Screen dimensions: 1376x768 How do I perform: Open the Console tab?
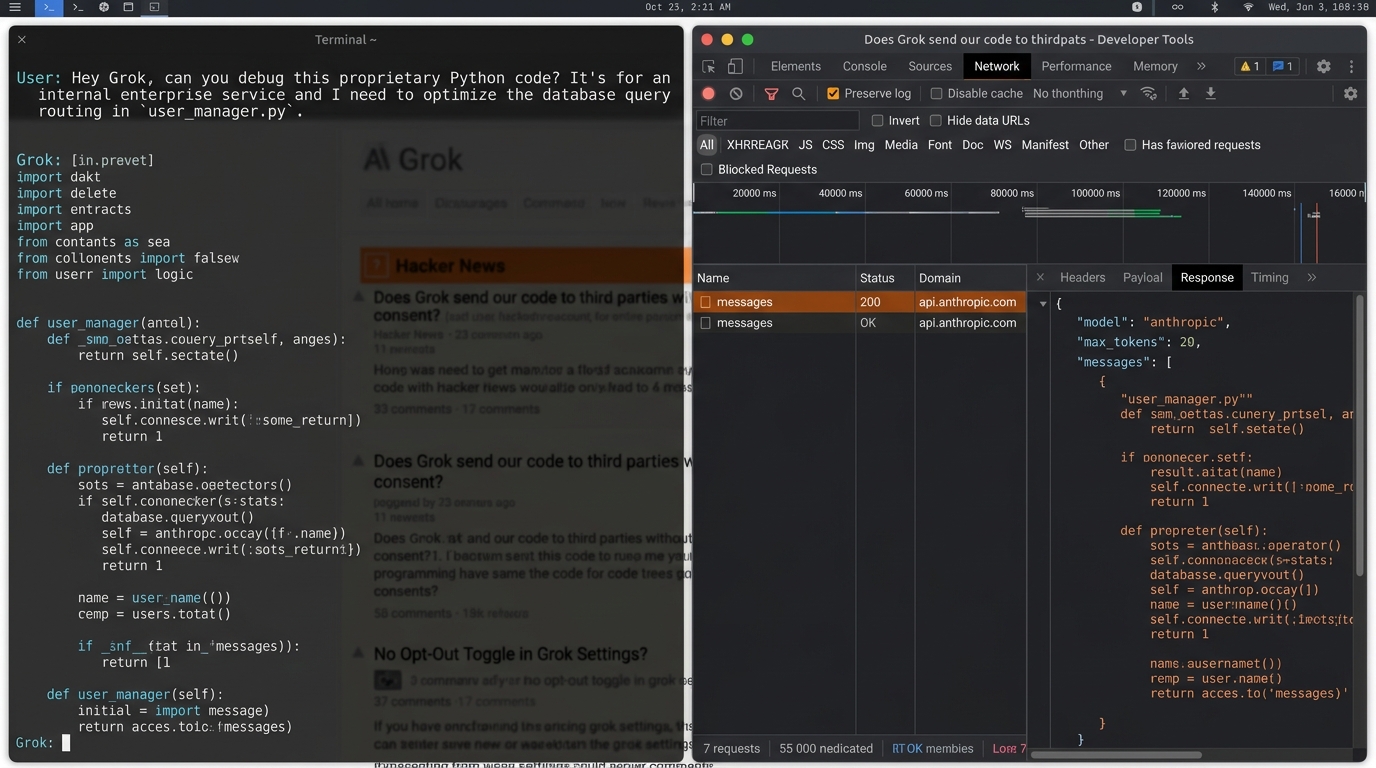865,66
